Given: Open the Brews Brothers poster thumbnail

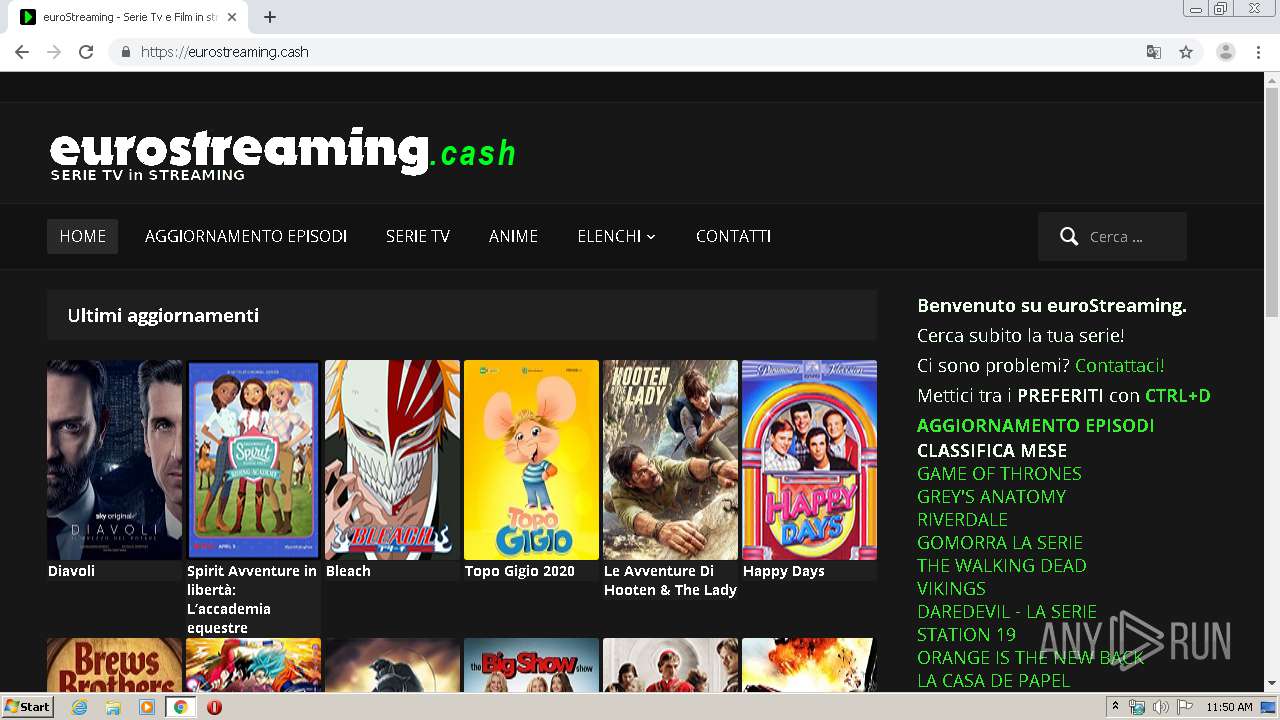Looking at the screenshot, I should point(115,665).
